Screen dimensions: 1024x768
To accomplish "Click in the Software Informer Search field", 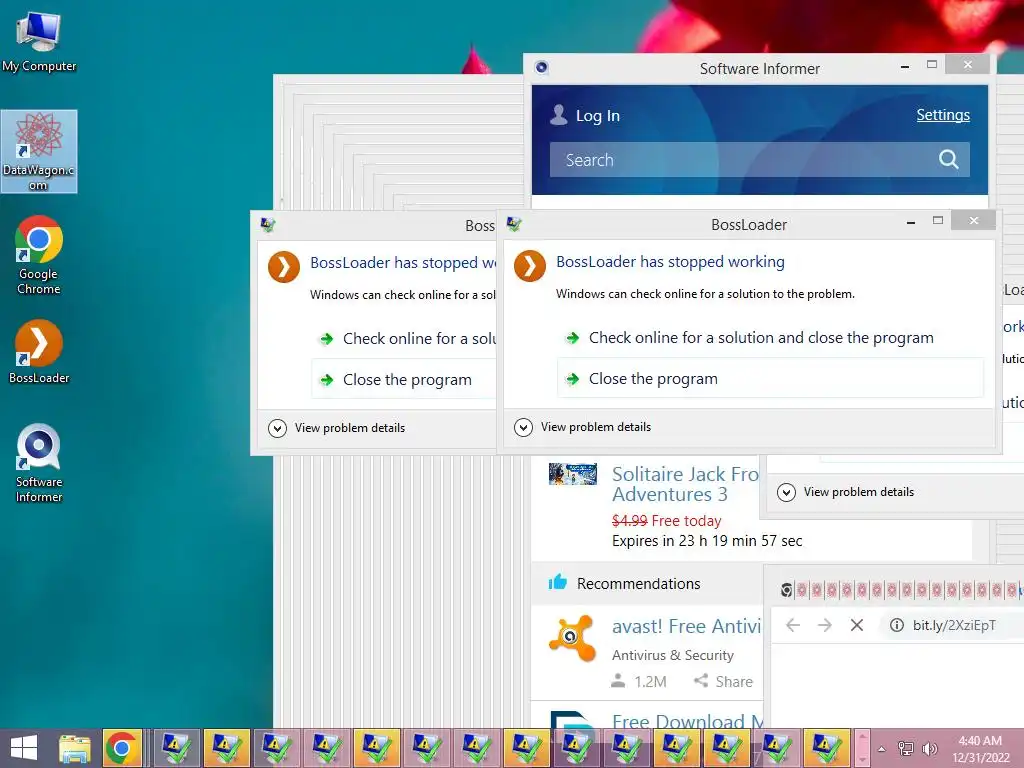I will pos(760,159).
